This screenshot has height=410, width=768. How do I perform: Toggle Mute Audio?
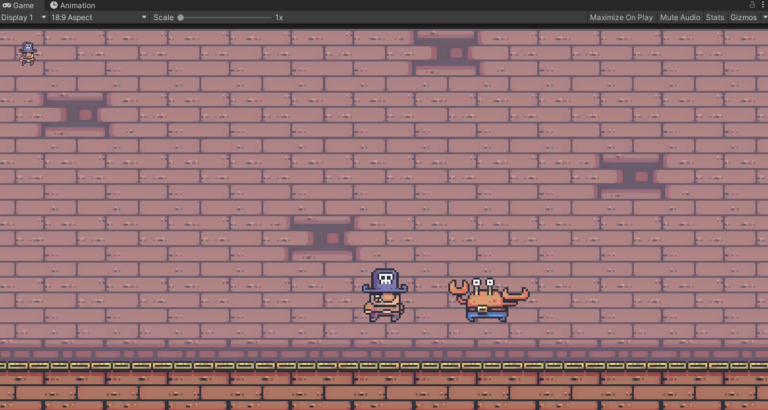click(x=680, y=17)
